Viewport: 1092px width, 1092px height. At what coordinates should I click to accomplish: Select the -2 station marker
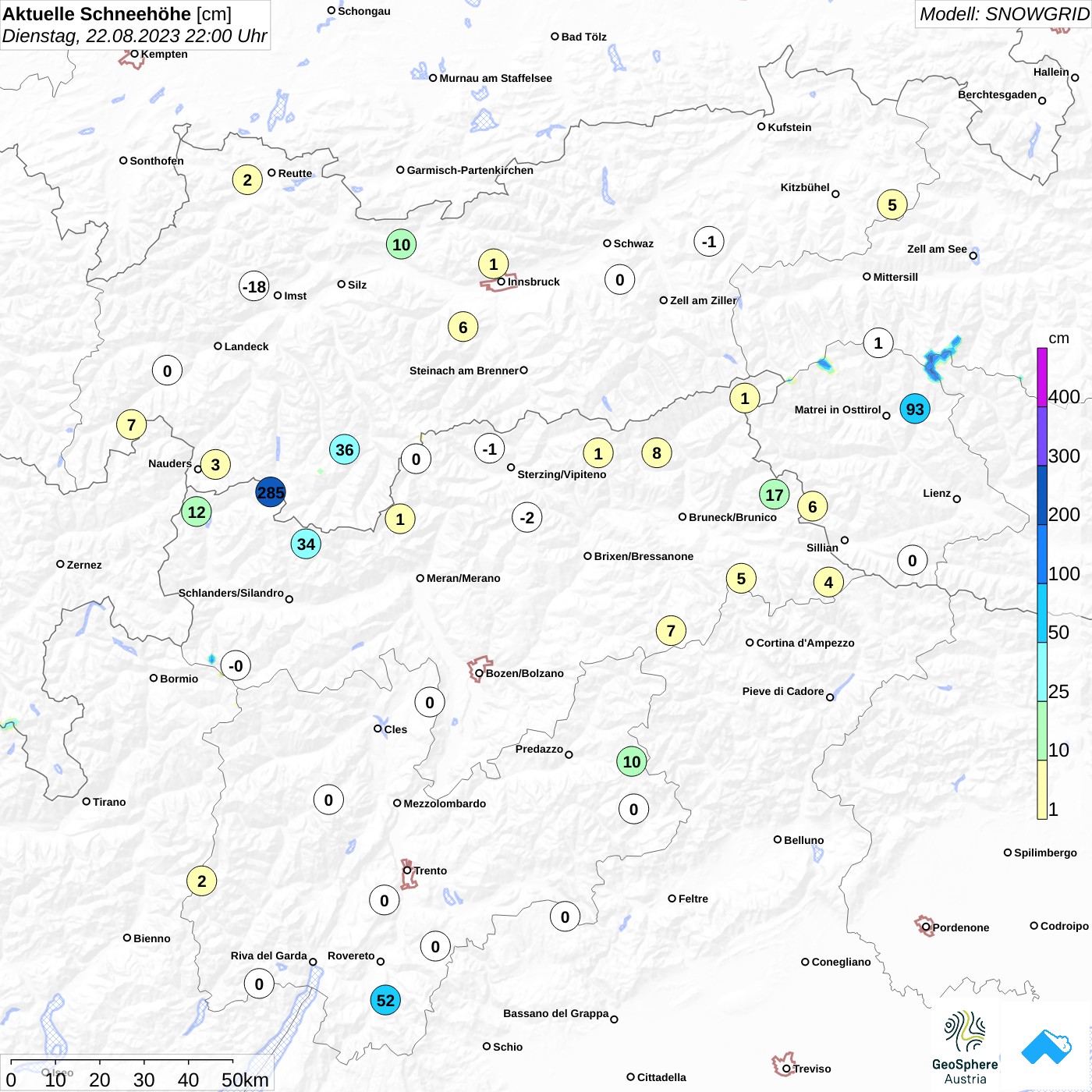point(527,517)
